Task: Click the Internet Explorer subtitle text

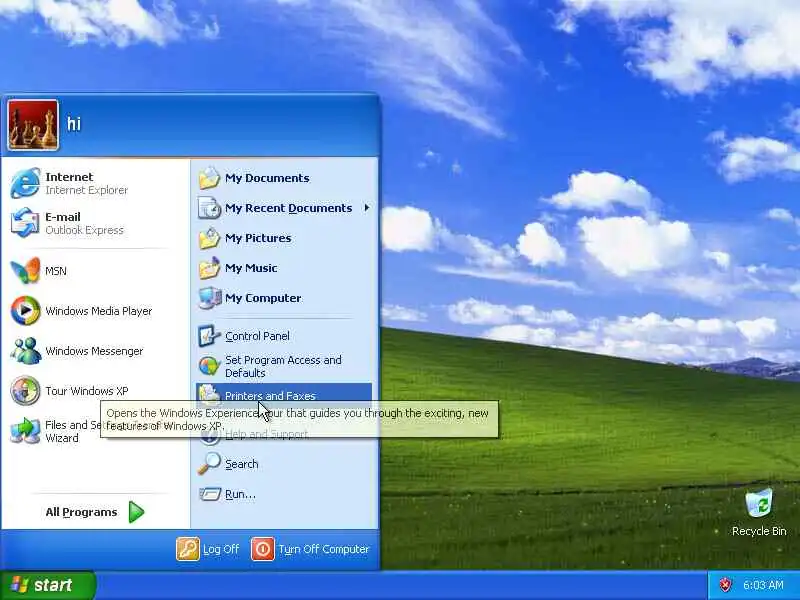Action: point(87,190)
